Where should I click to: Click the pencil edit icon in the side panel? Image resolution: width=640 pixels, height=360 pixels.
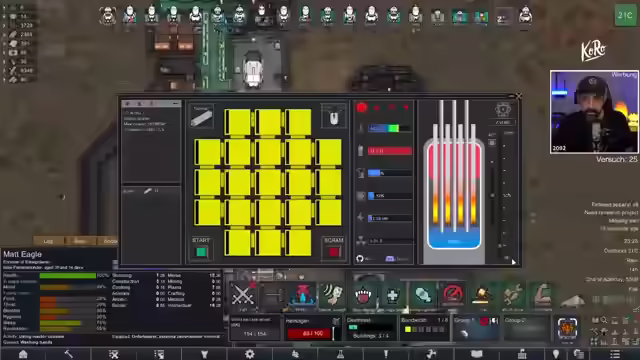[148, 191]
